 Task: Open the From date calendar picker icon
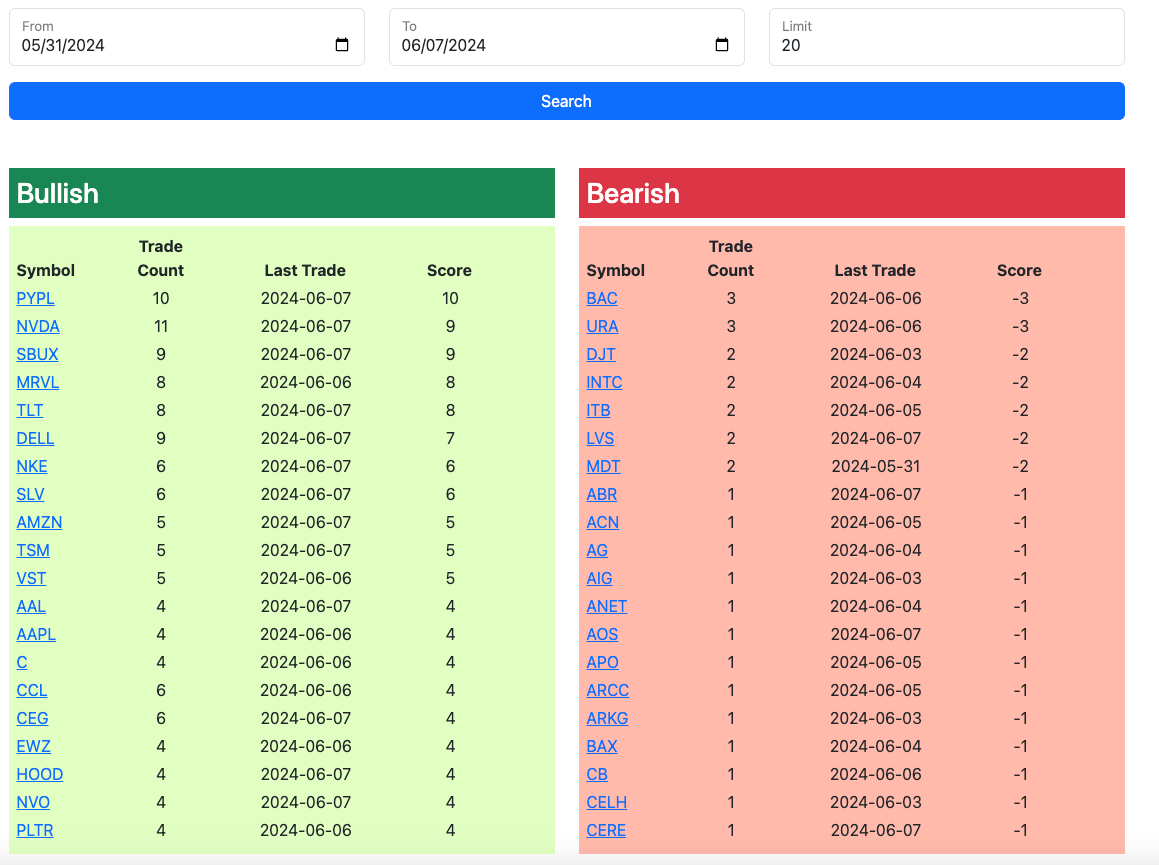[x=341, y=45]
